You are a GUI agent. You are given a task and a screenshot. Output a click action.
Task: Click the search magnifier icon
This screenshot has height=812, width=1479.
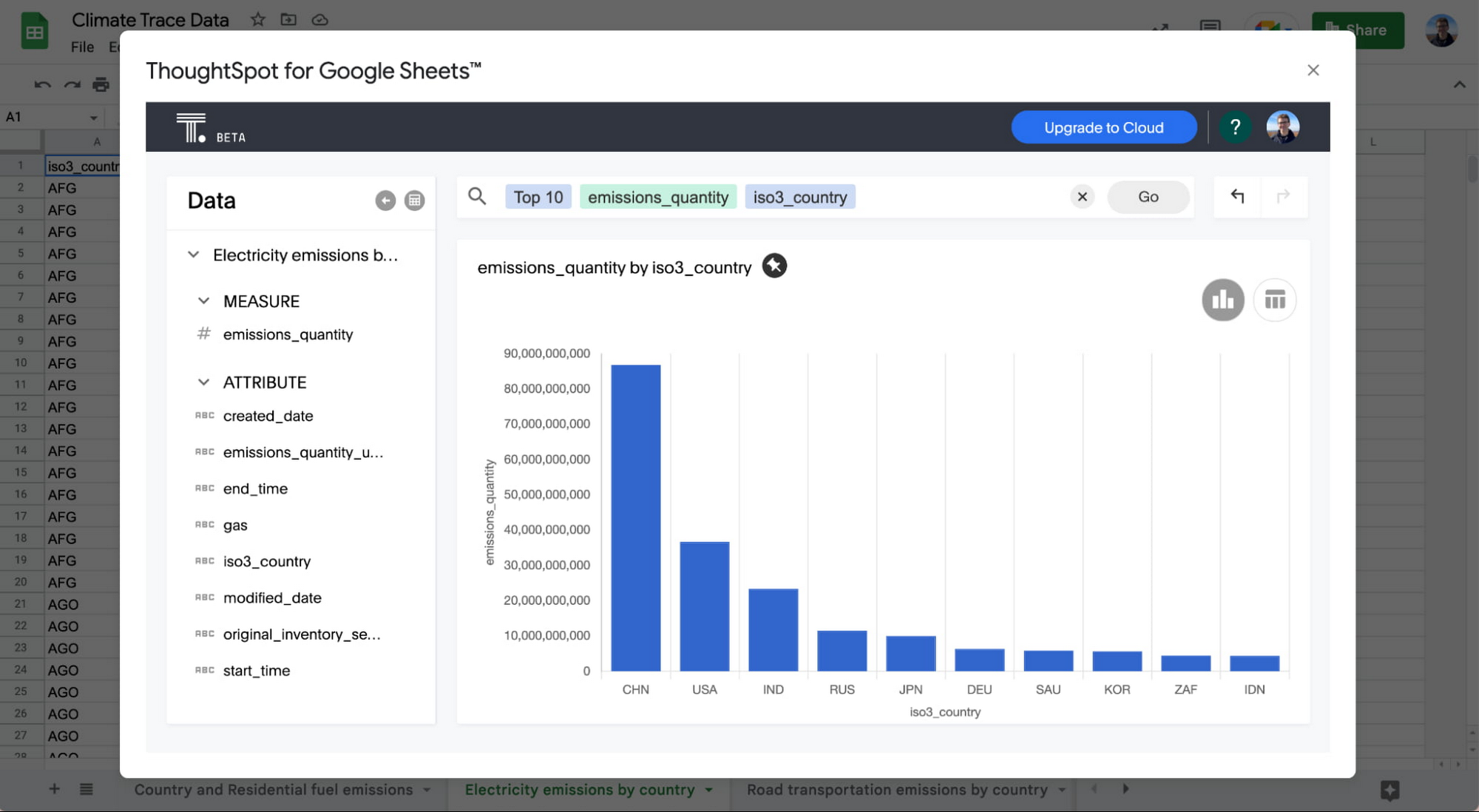[x=478, y=196]
